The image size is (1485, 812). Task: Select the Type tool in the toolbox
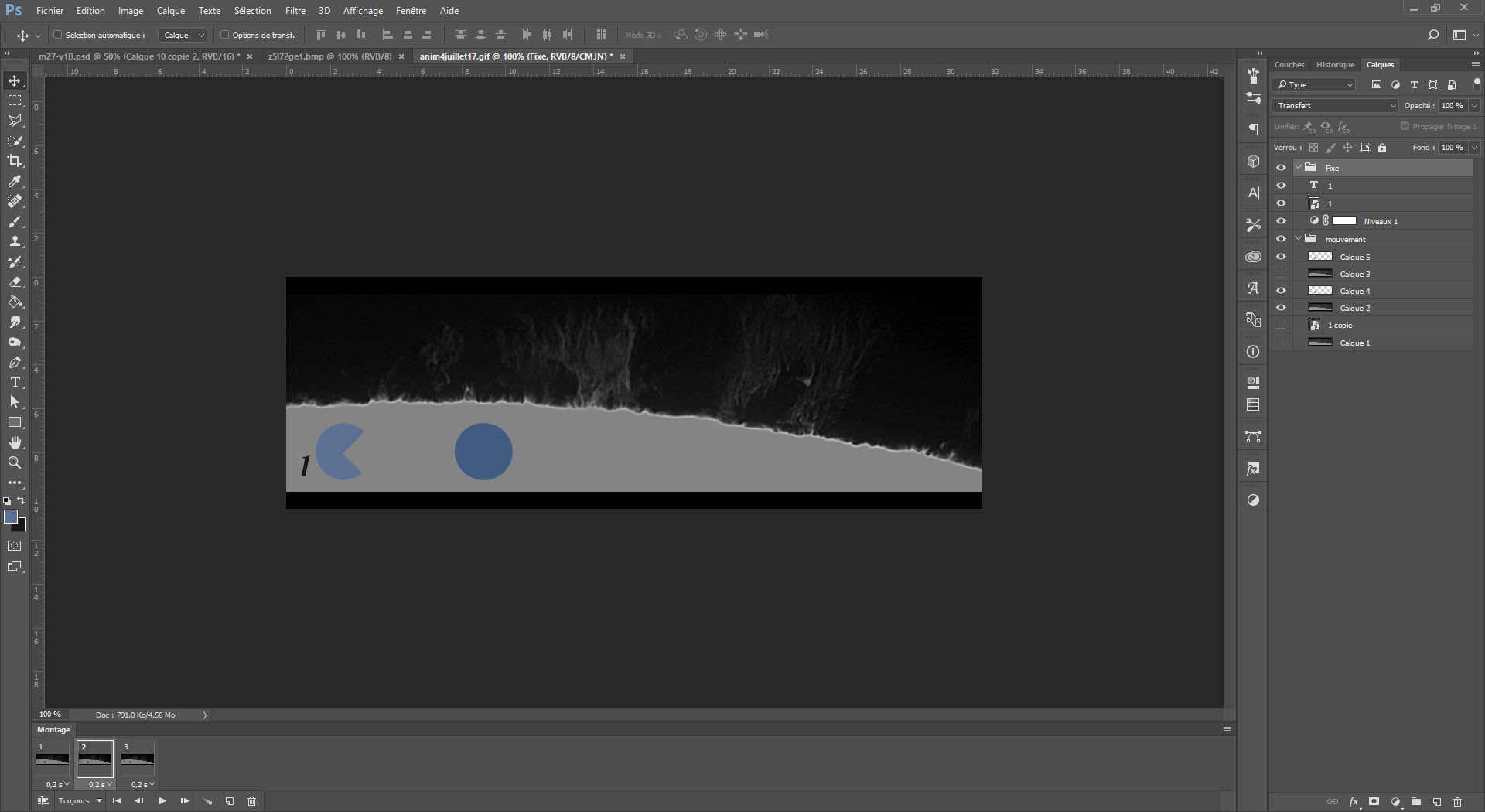point(15,382)
